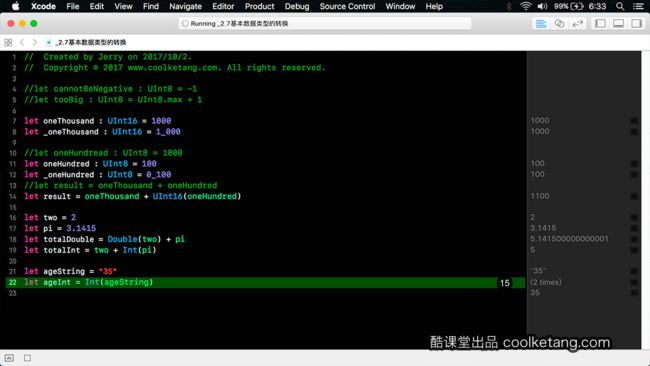This screenshot has height=366, width=650.
Task: Toggle the debug area button at bottom left
Action: 9,358
